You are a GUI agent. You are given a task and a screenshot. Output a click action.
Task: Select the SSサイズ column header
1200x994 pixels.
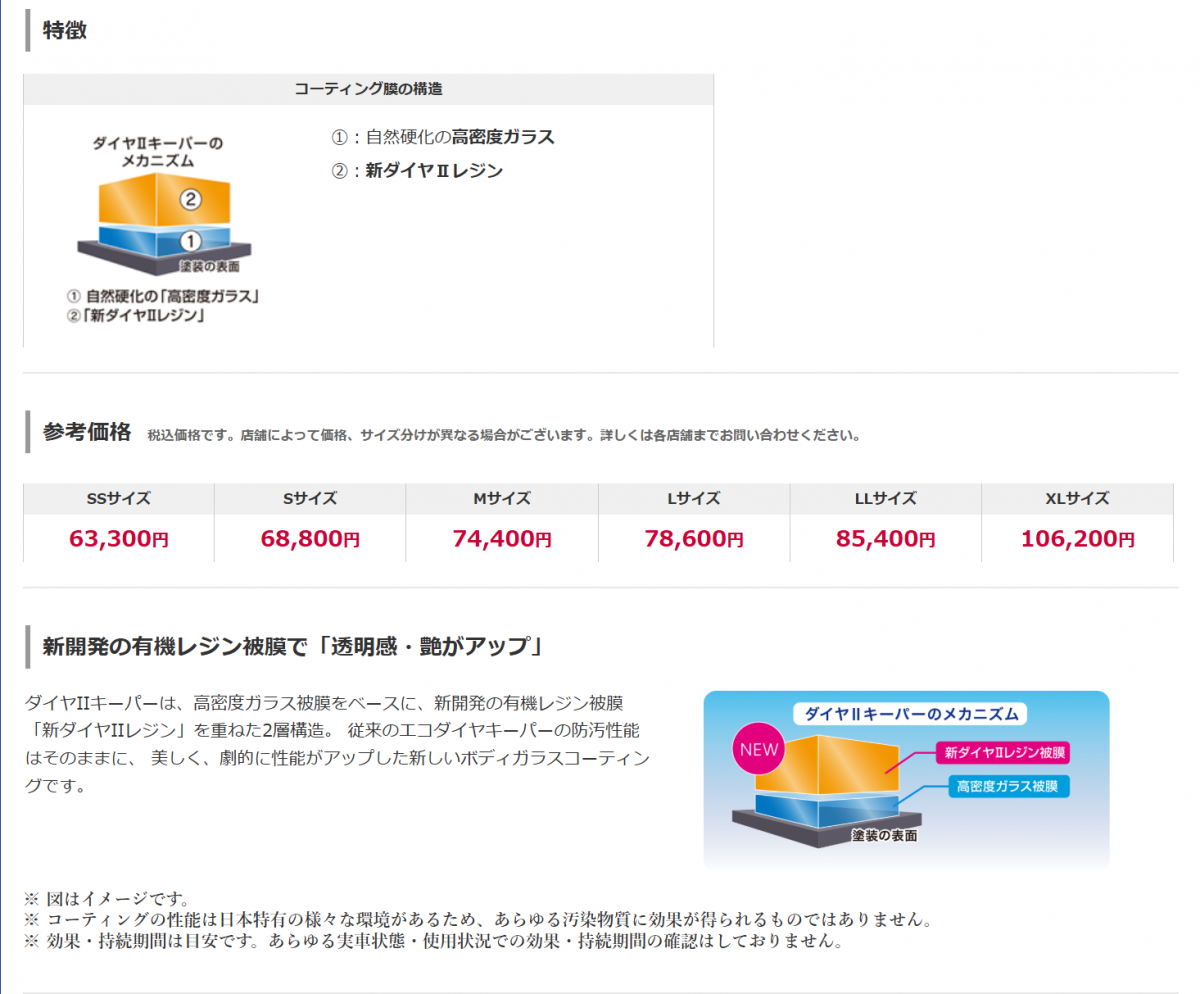[x=118, y=498]
